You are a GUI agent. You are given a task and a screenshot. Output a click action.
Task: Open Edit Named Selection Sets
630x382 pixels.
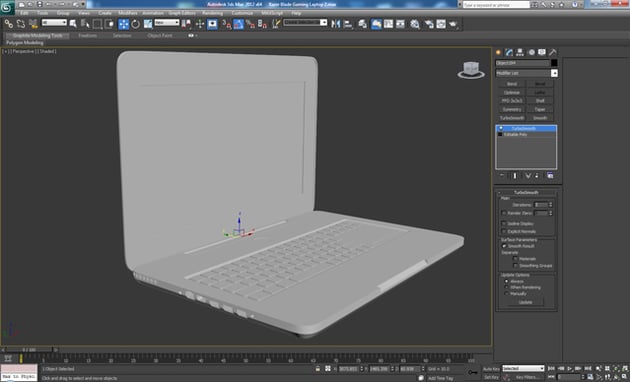tap(276, 24)
